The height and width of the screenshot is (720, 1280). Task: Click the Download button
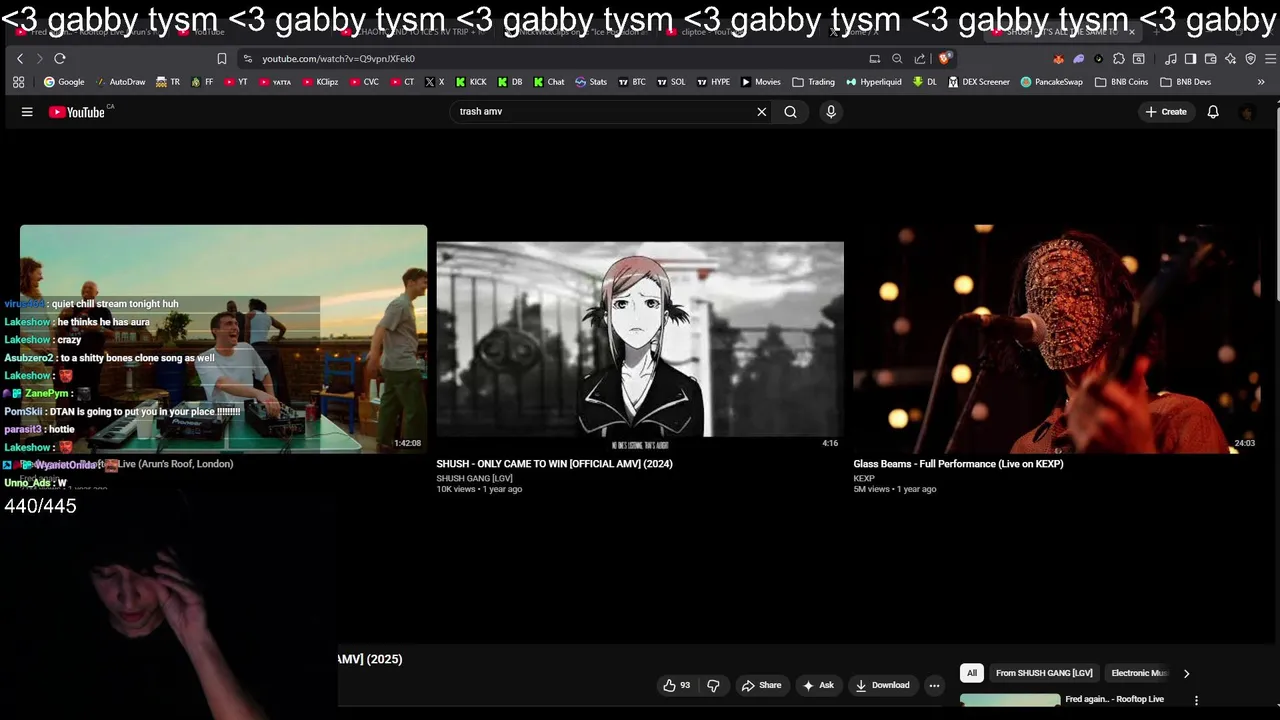click(882, 685)
